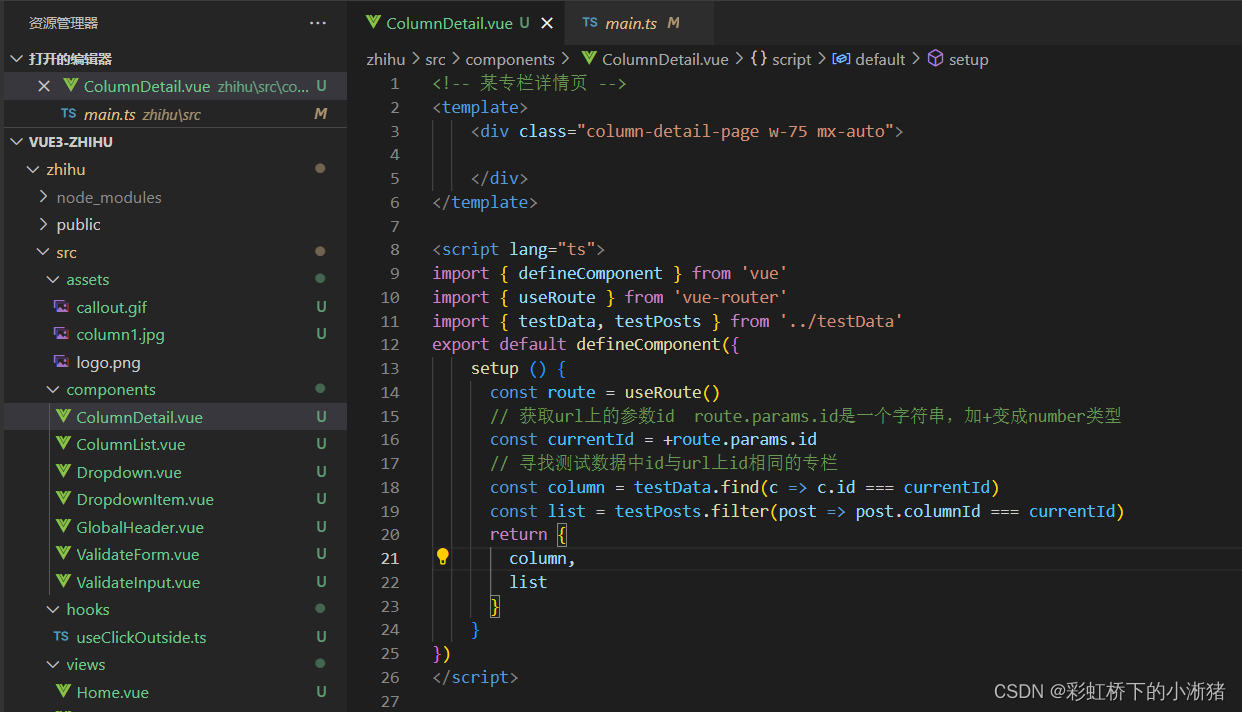Click the Vue icon beside Home.vue
This screenshot has height=712, width=1242.
63,692
